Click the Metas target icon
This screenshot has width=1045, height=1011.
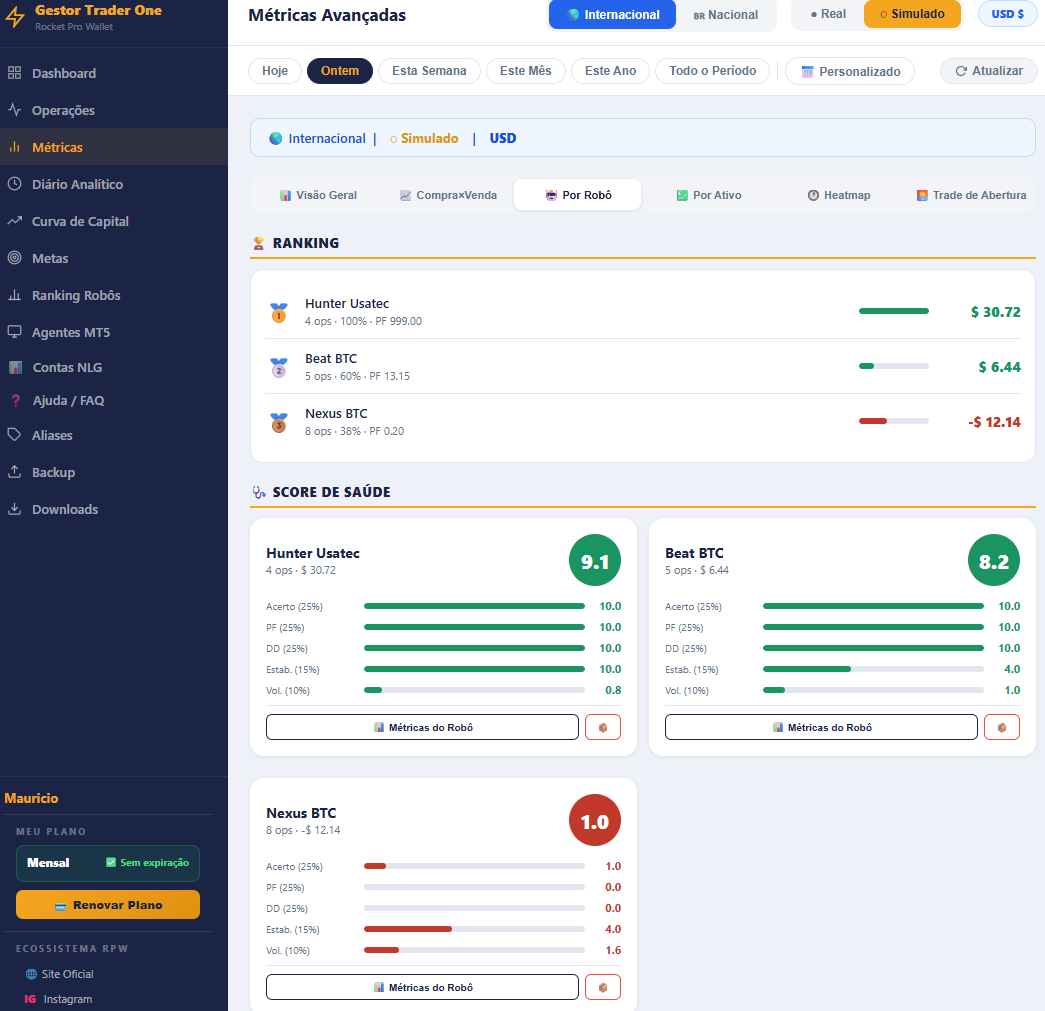tap(15, 258)
